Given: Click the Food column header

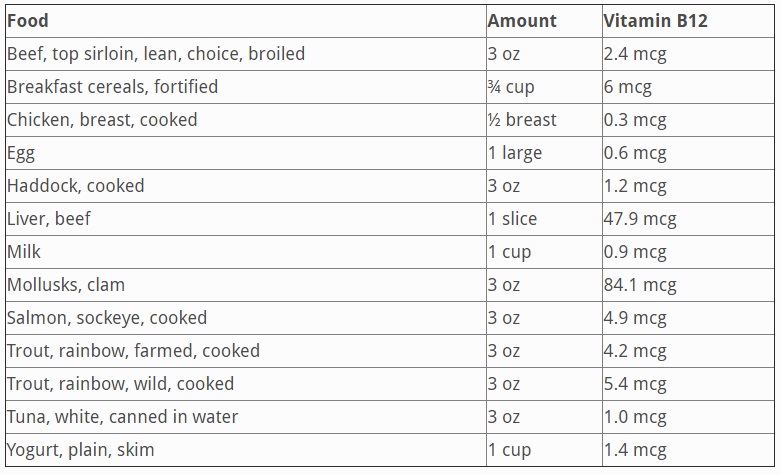Looking at the screenshot, I should [28, 20].
